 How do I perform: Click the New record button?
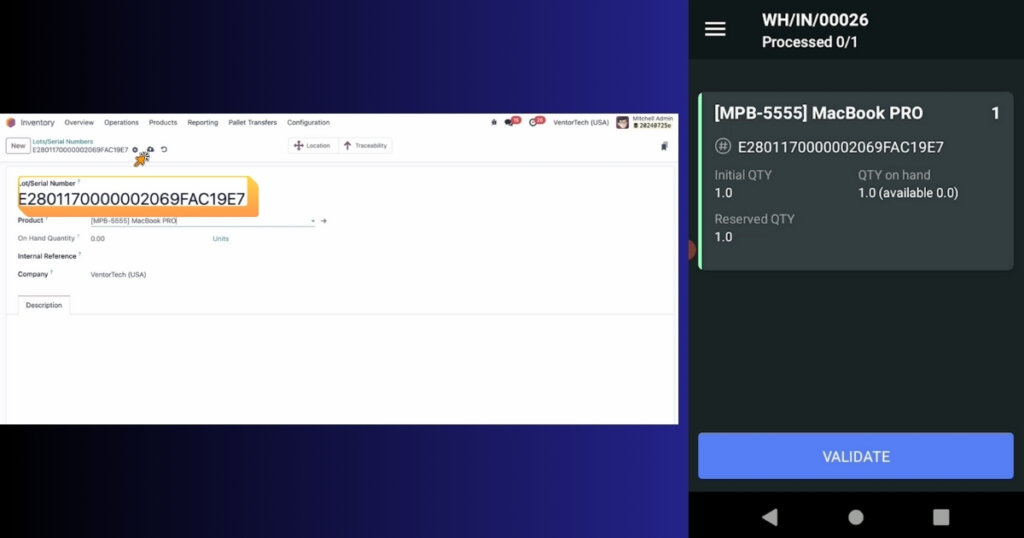point(18,146)
